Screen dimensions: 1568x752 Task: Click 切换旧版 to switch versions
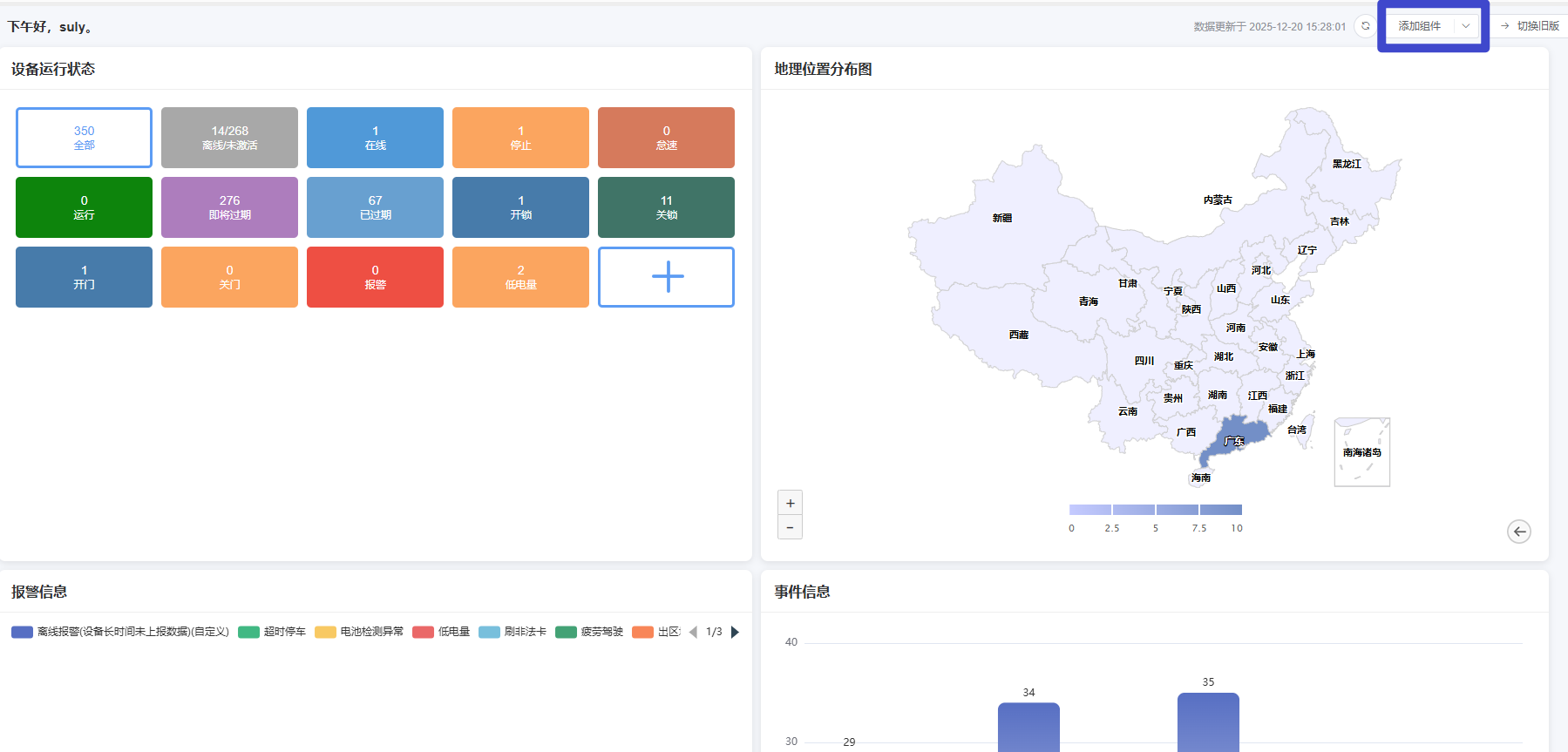(x=1530, y=26)
